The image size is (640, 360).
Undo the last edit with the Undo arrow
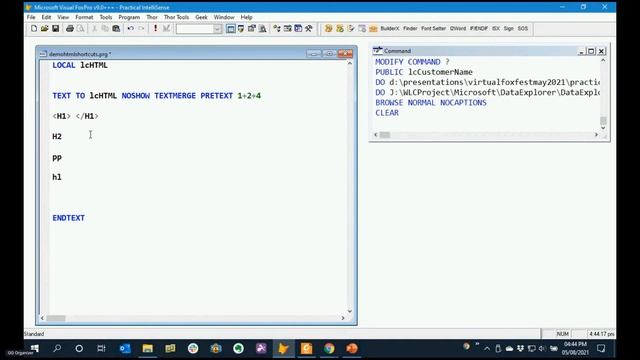click(131, 29)
